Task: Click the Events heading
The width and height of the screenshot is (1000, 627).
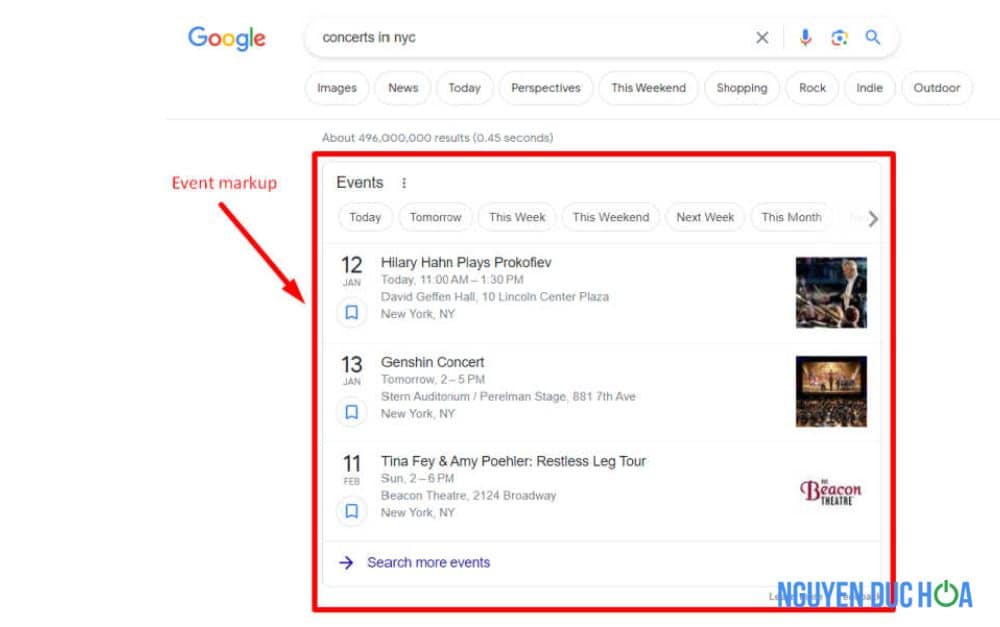Action: coord(360,182)
